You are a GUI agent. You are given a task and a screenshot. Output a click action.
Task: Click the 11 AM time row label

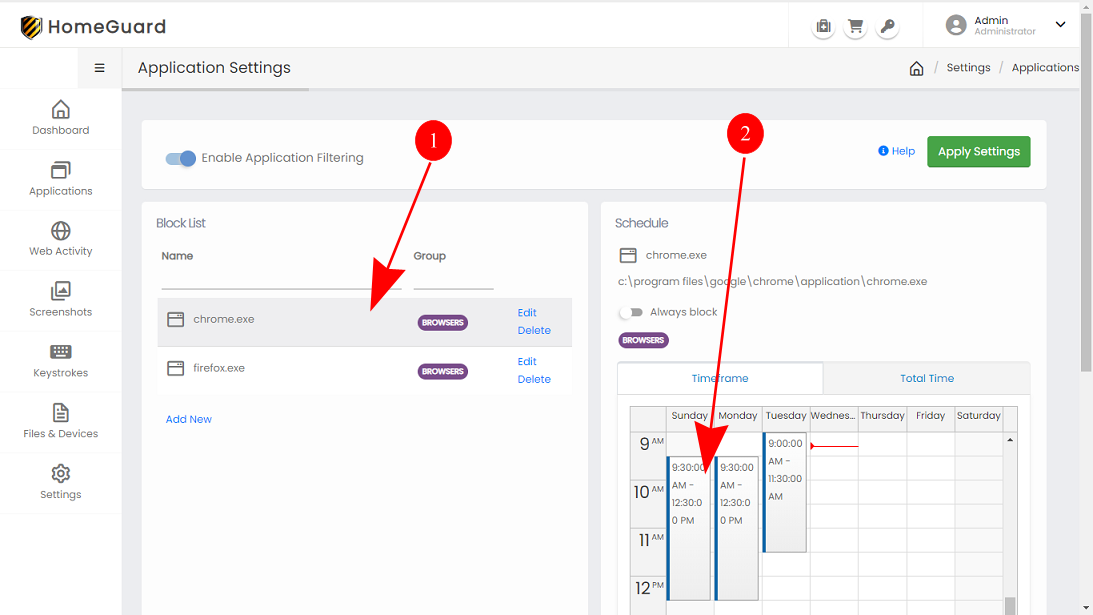(651, 540)
